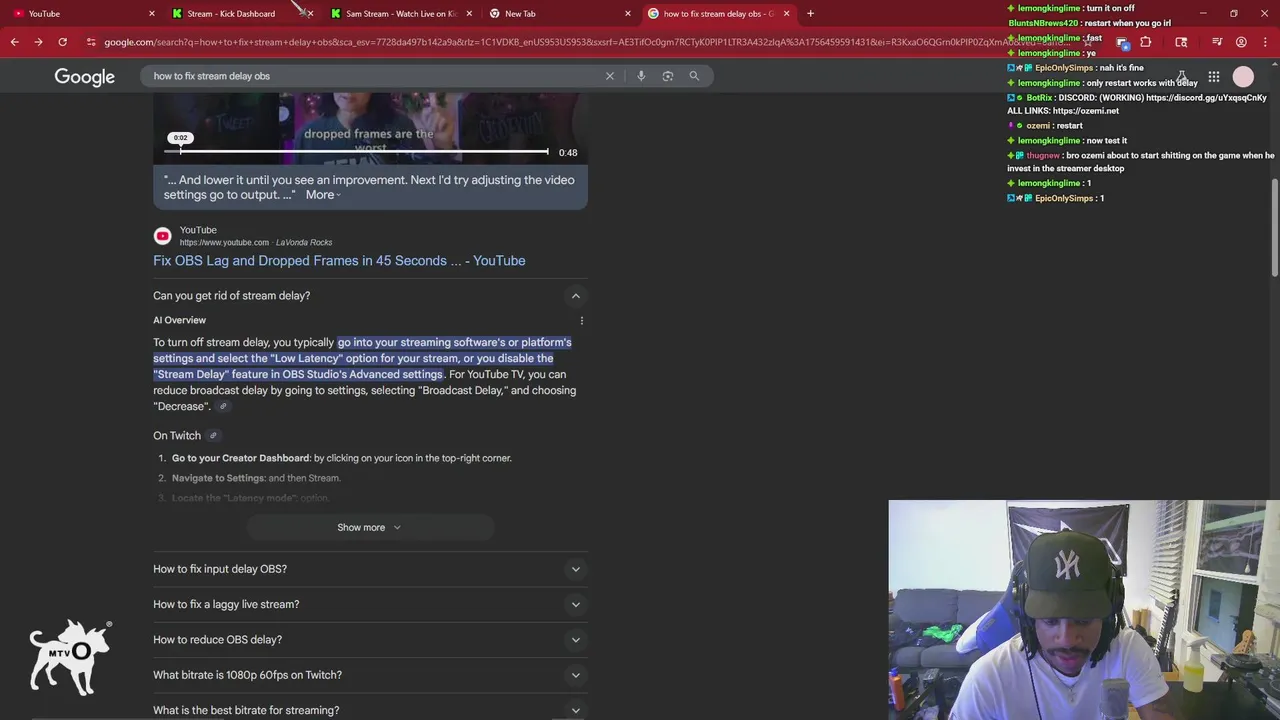
Task: Click the 'AI Overview' label
Action: pyautogui.click(x=179, y=320)
